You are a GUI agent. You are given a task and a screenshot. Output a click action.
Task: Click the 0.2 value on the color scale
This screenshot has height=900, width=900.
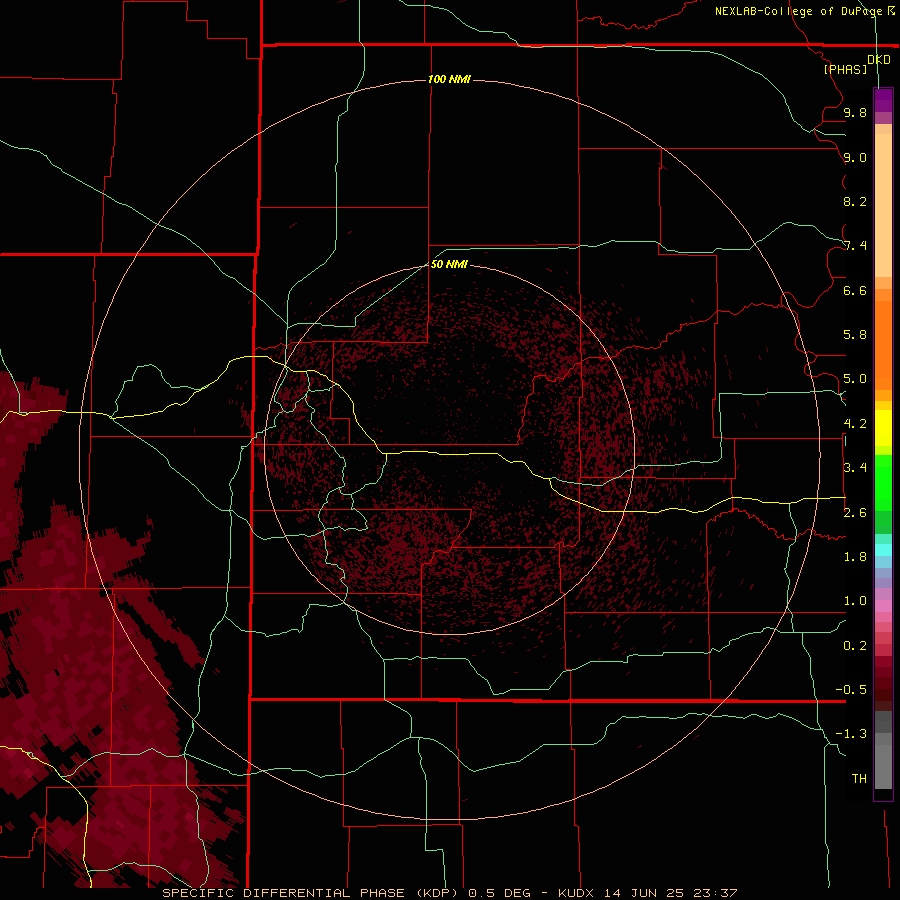855,646
